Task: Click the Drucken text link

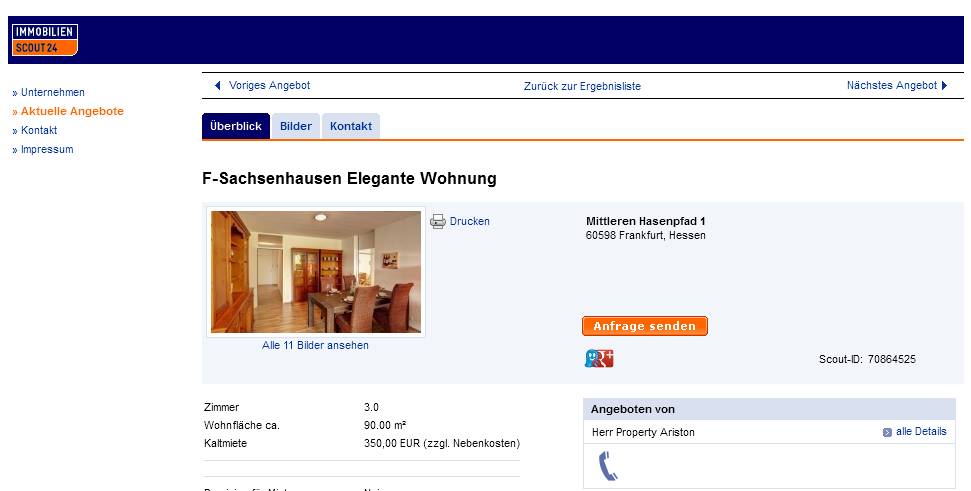Action: coord(469,221)
